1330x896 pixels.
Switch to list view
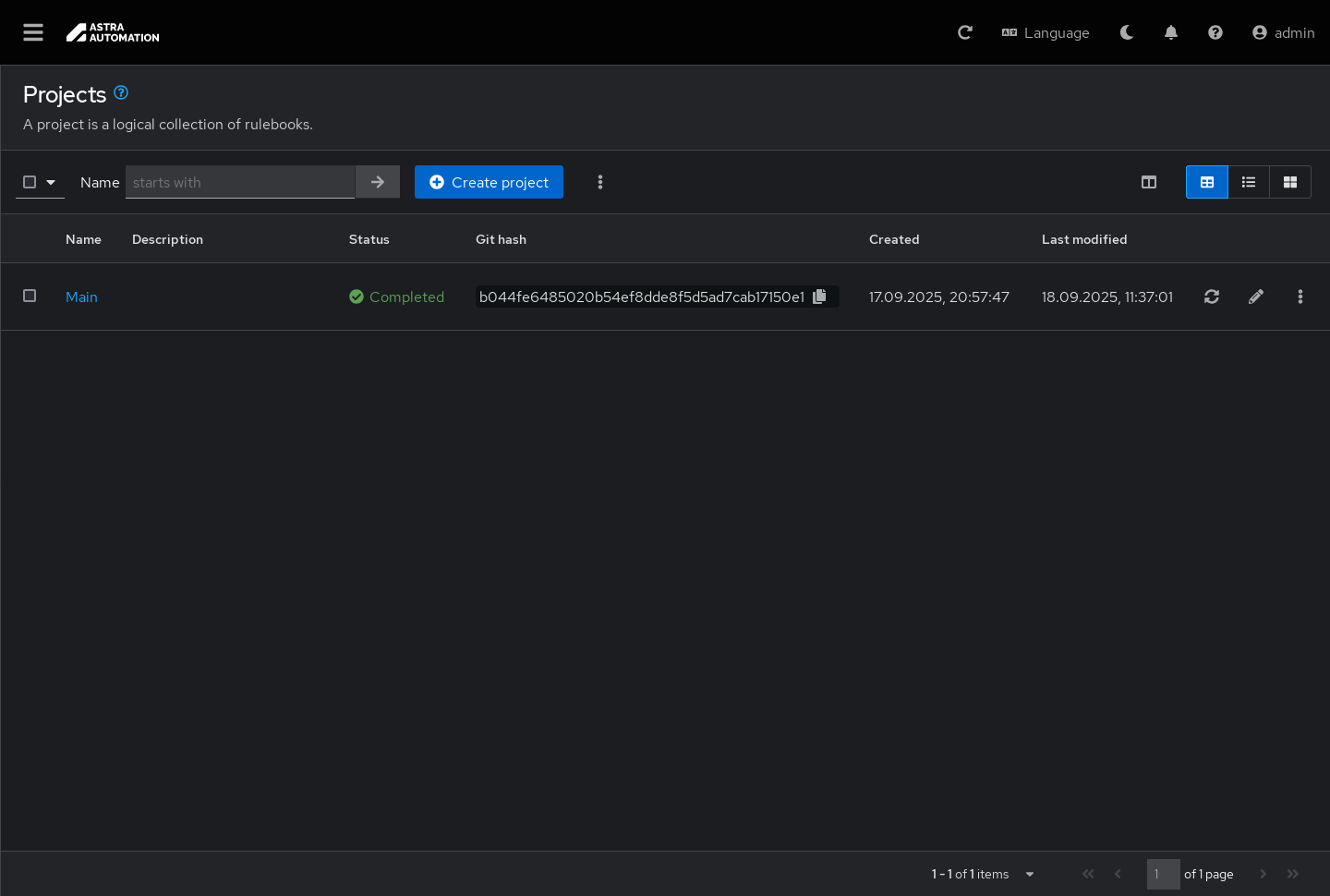coord(1249,182)
